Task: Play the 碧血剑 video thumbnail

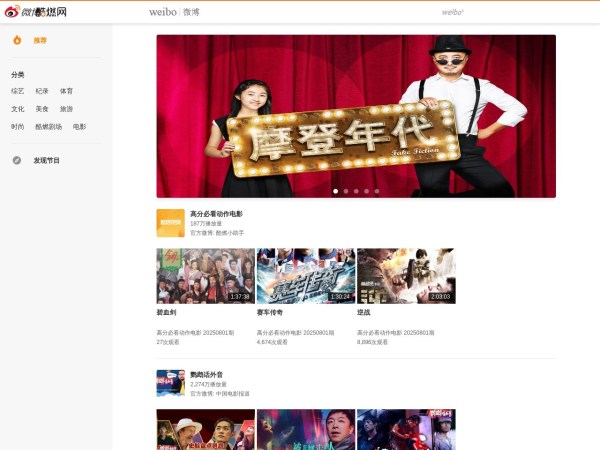Action: click(x=205, y=276)
